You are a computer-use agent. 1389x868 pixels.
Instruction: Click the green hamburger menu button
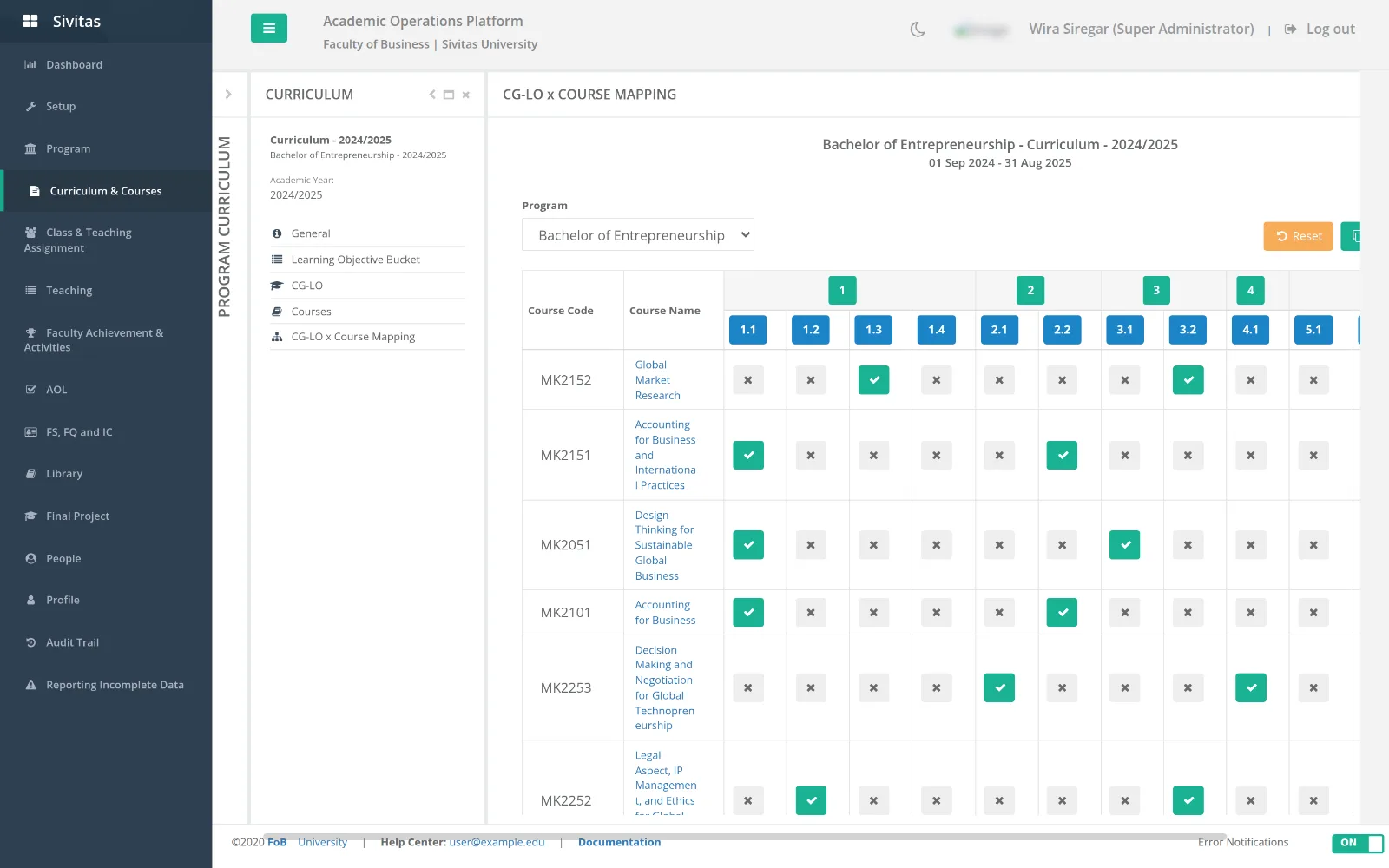pos(269,29)
